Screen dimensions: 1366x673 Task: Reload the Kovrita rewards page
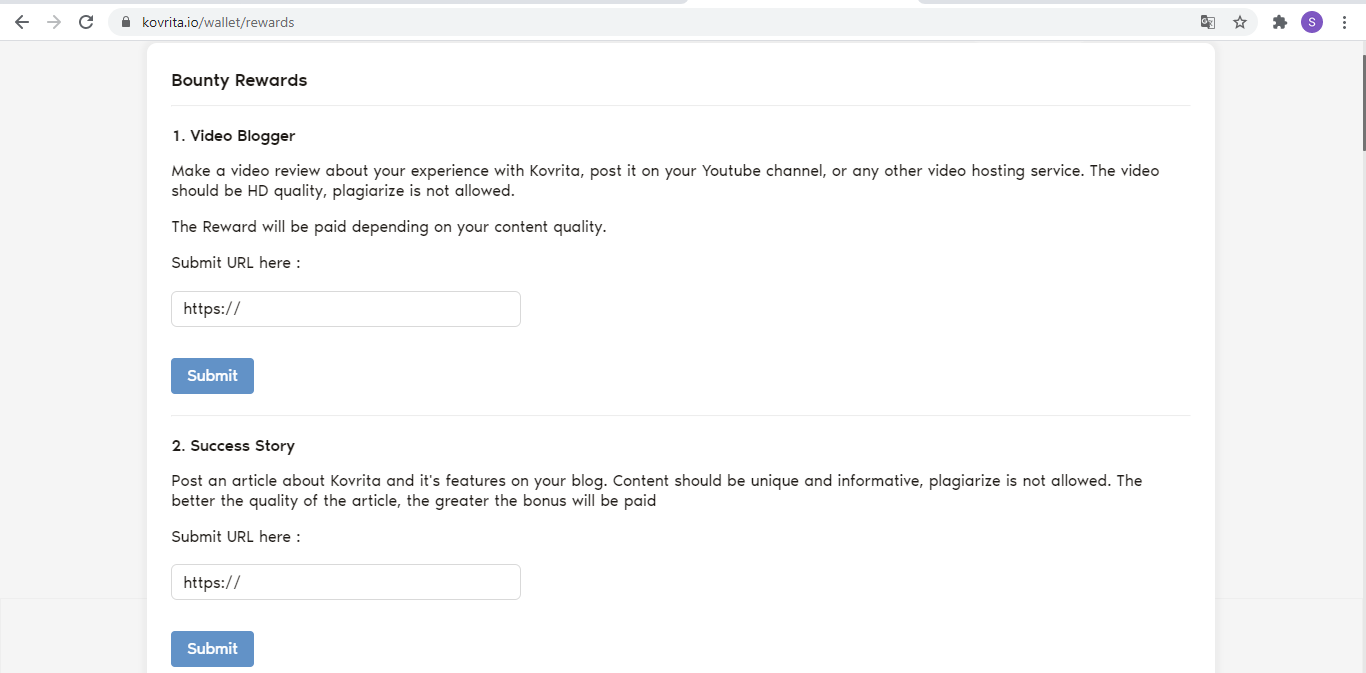point(86,22)
